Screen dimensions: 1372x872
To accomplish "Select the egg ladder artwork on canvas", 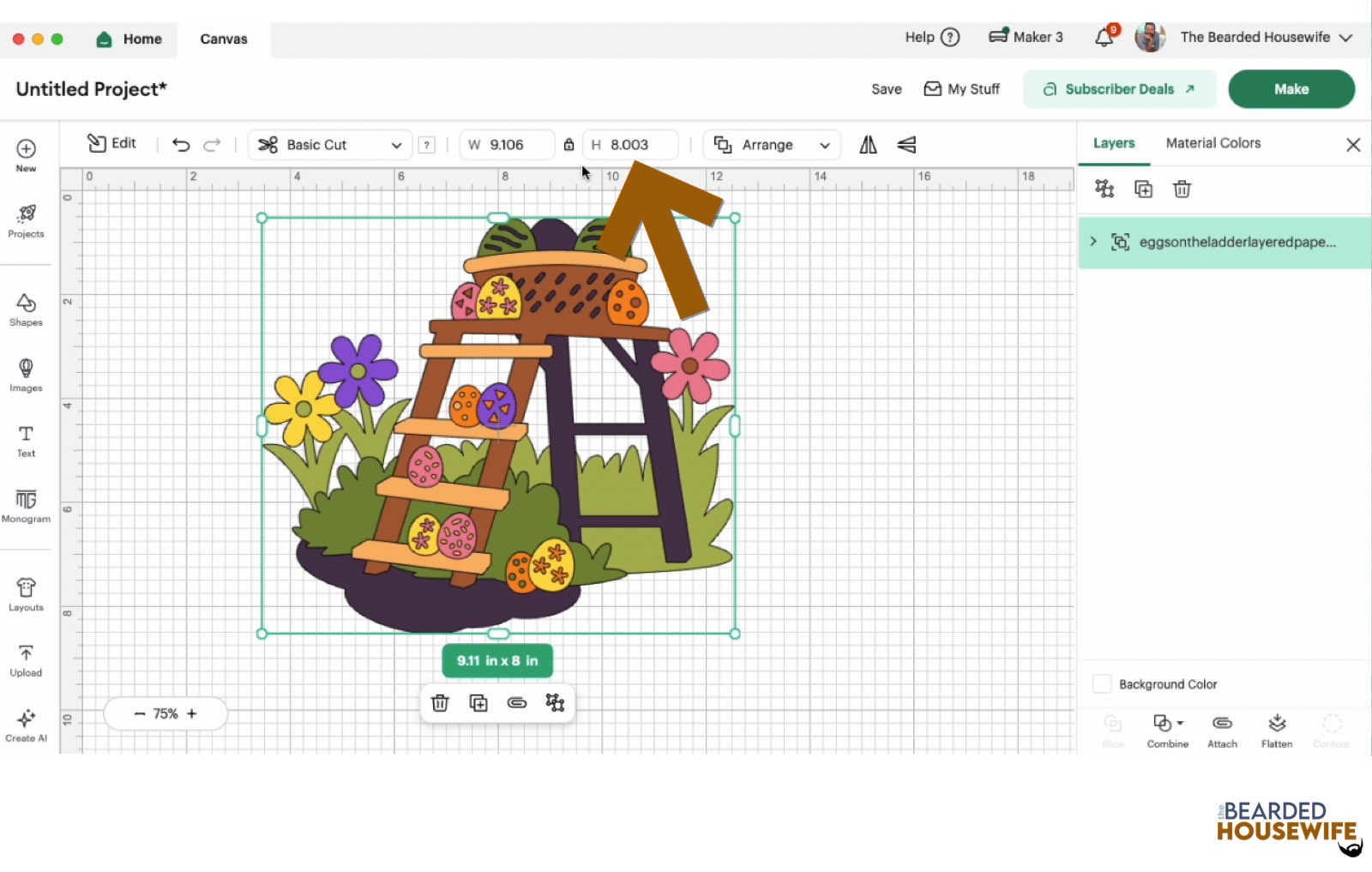I will click(x=498, y=426).
